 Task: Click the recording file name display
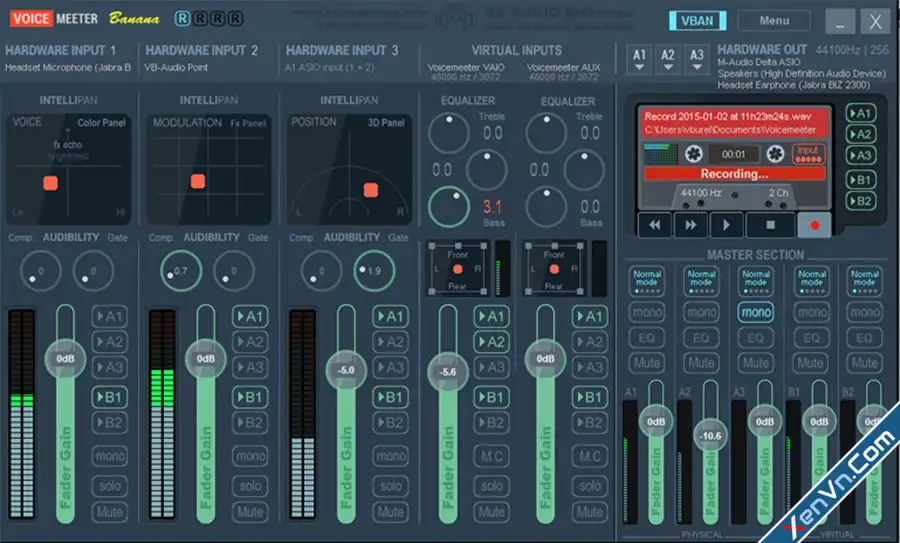pyautogui.click(x=734, y=123)
